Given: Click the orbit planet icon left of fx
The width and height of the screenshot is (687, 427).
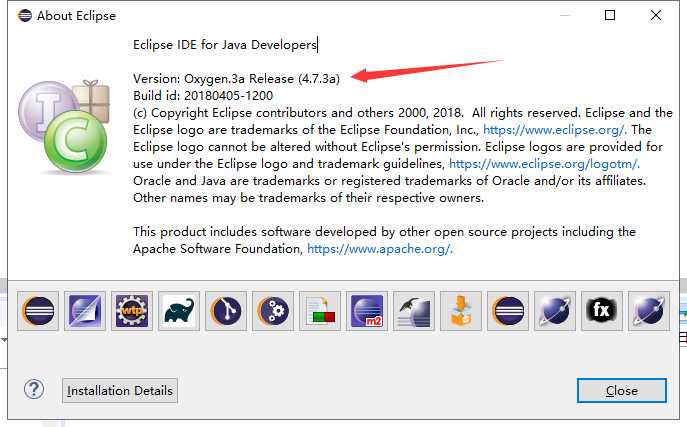Looking at the screenshot, I should tap(555, 311).
